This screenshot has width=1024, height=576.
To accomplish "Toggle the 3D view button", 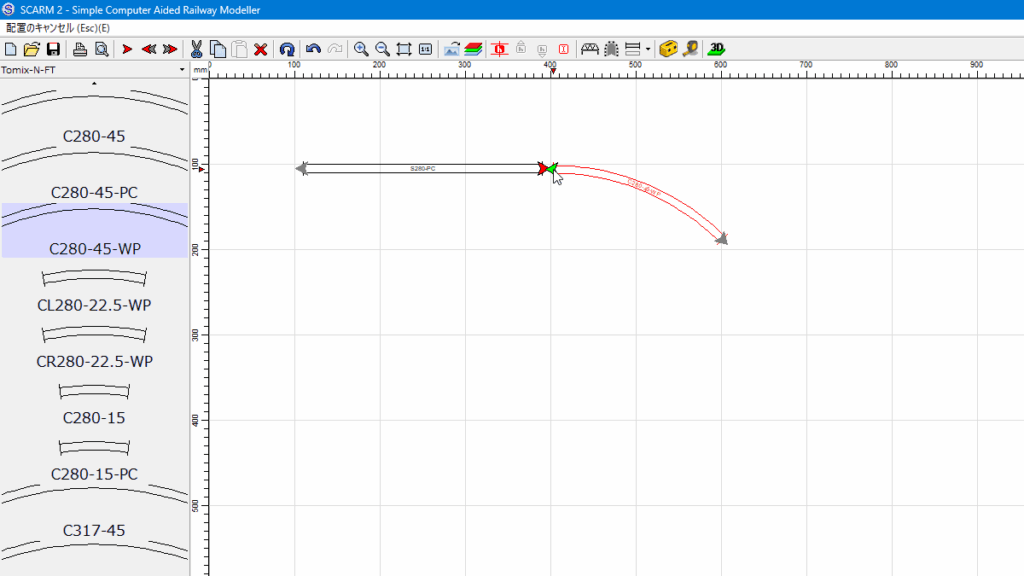I will [x=716, y=49].
